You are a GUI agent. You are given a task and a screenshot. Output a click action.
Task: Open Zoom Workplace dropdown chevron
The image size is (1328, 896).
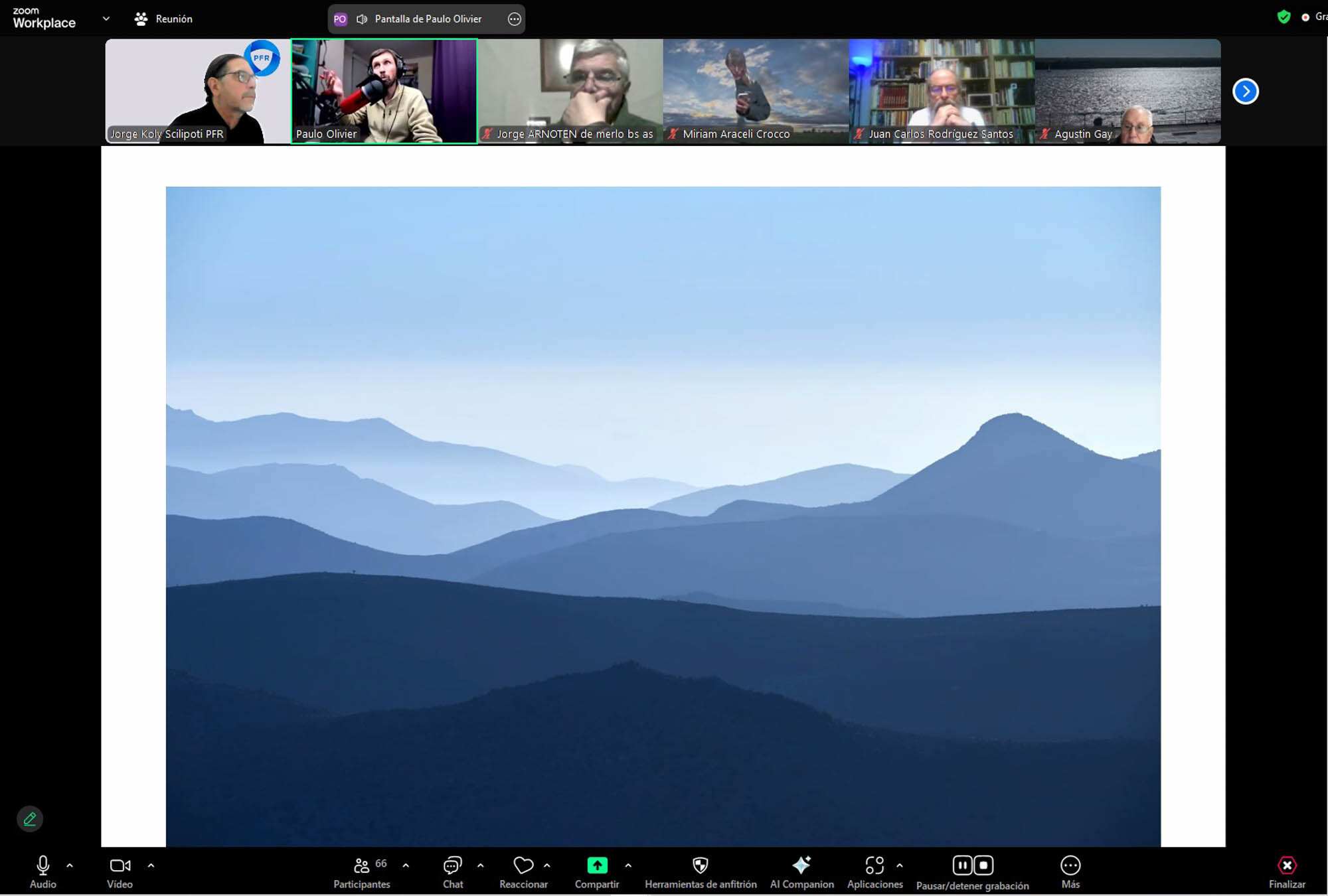point(106,19)
